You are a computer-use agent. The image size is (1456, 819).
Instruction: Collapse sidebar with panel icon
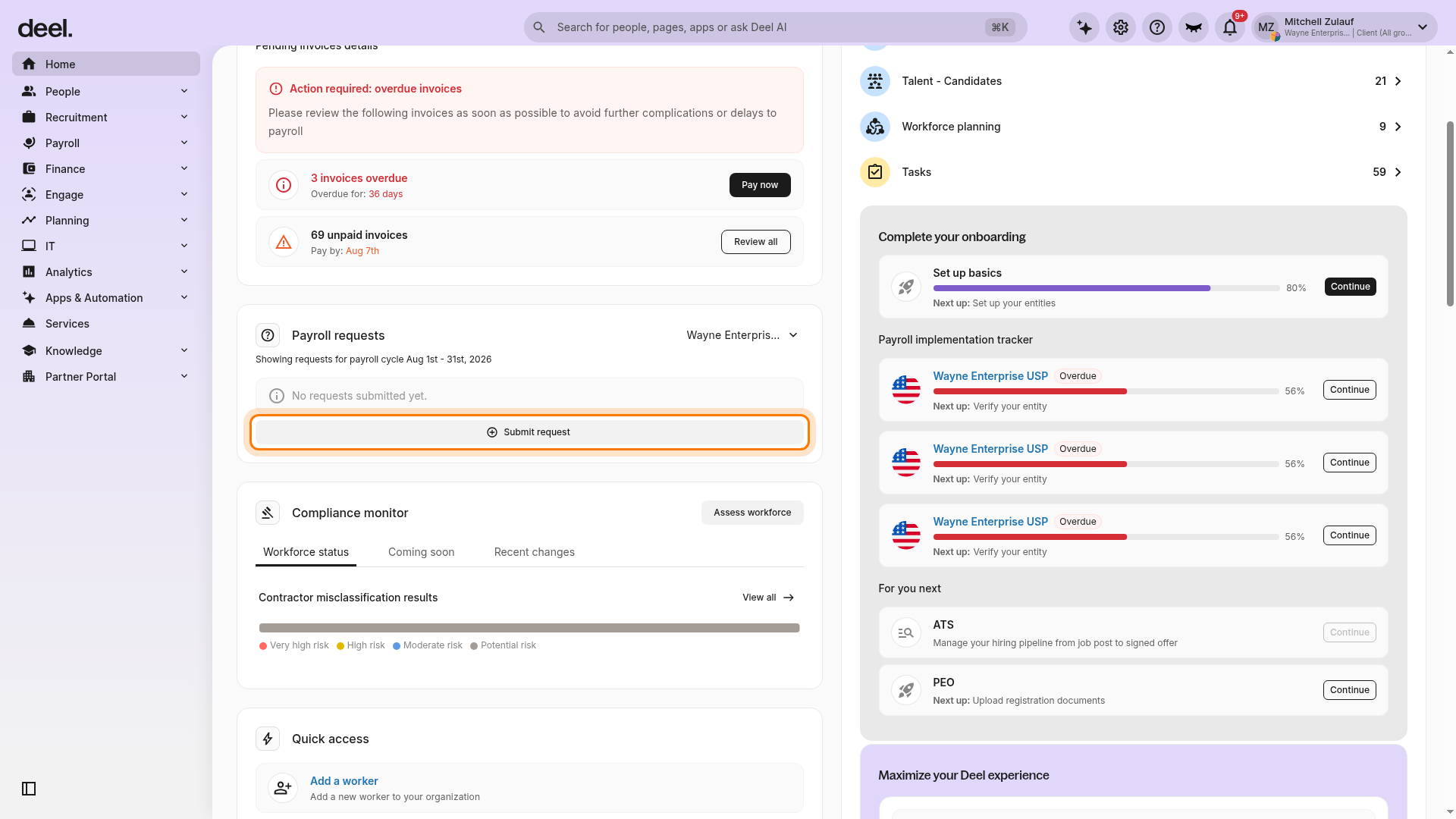click(x=29, y=789)
